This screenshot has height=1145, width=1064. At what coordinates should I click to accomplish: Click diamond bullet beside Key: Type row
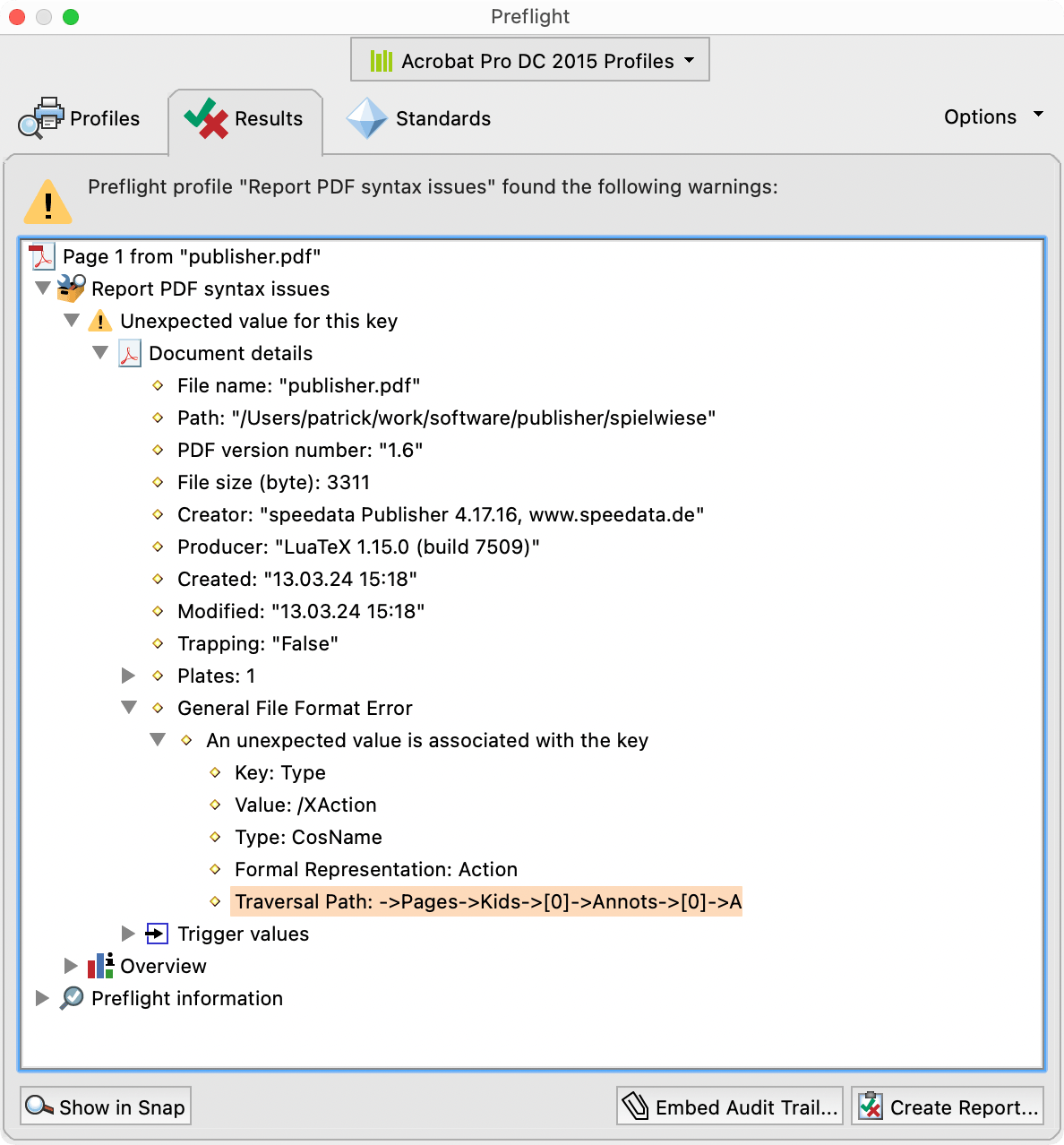point(215,772)
